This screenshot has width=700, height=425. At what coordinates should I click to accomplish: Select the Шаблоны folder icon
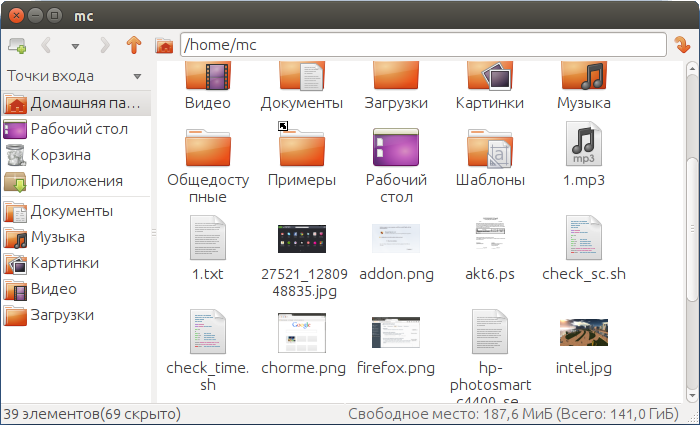click(x=490, y=147)
